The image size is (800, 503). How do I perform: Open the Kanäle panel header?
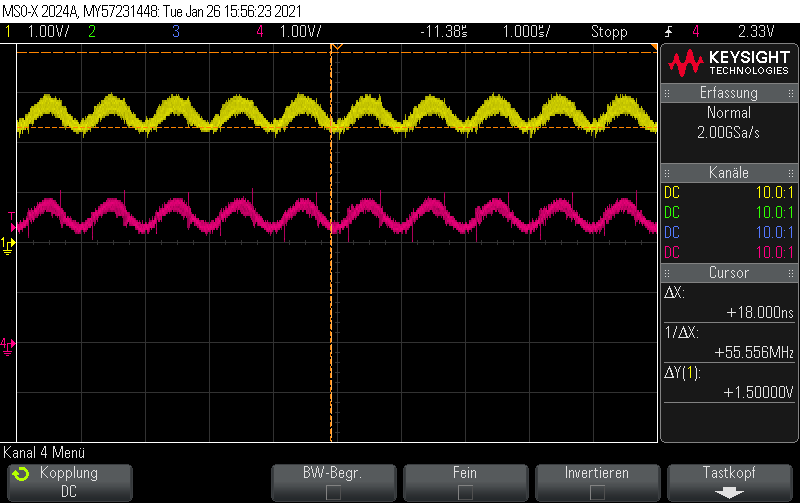[729, 173]
